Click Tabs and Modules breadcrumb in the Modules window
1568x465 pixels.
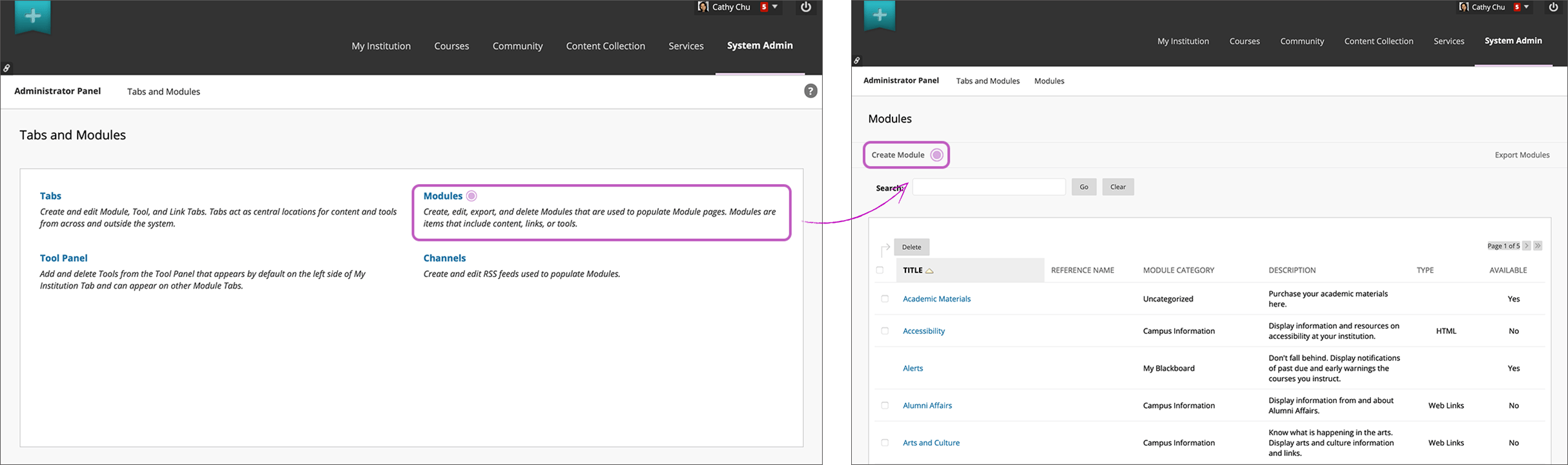point(987,81)
